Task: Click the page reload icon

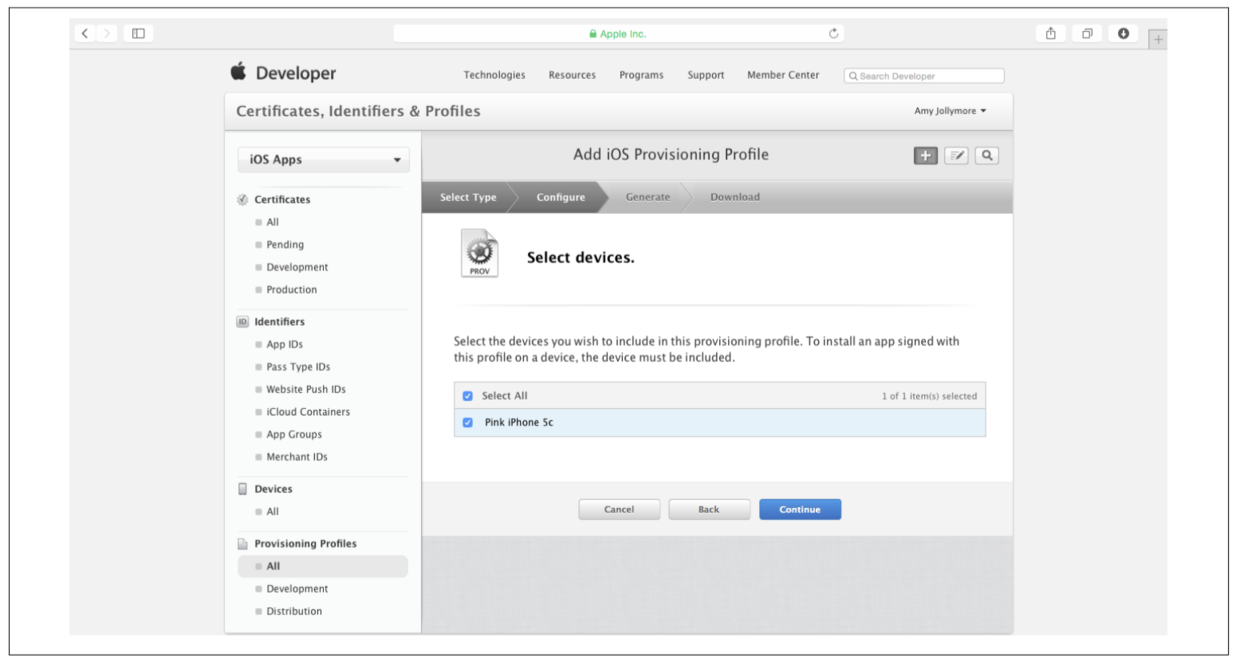Action: pyautogui.click(x=833, y=33)
